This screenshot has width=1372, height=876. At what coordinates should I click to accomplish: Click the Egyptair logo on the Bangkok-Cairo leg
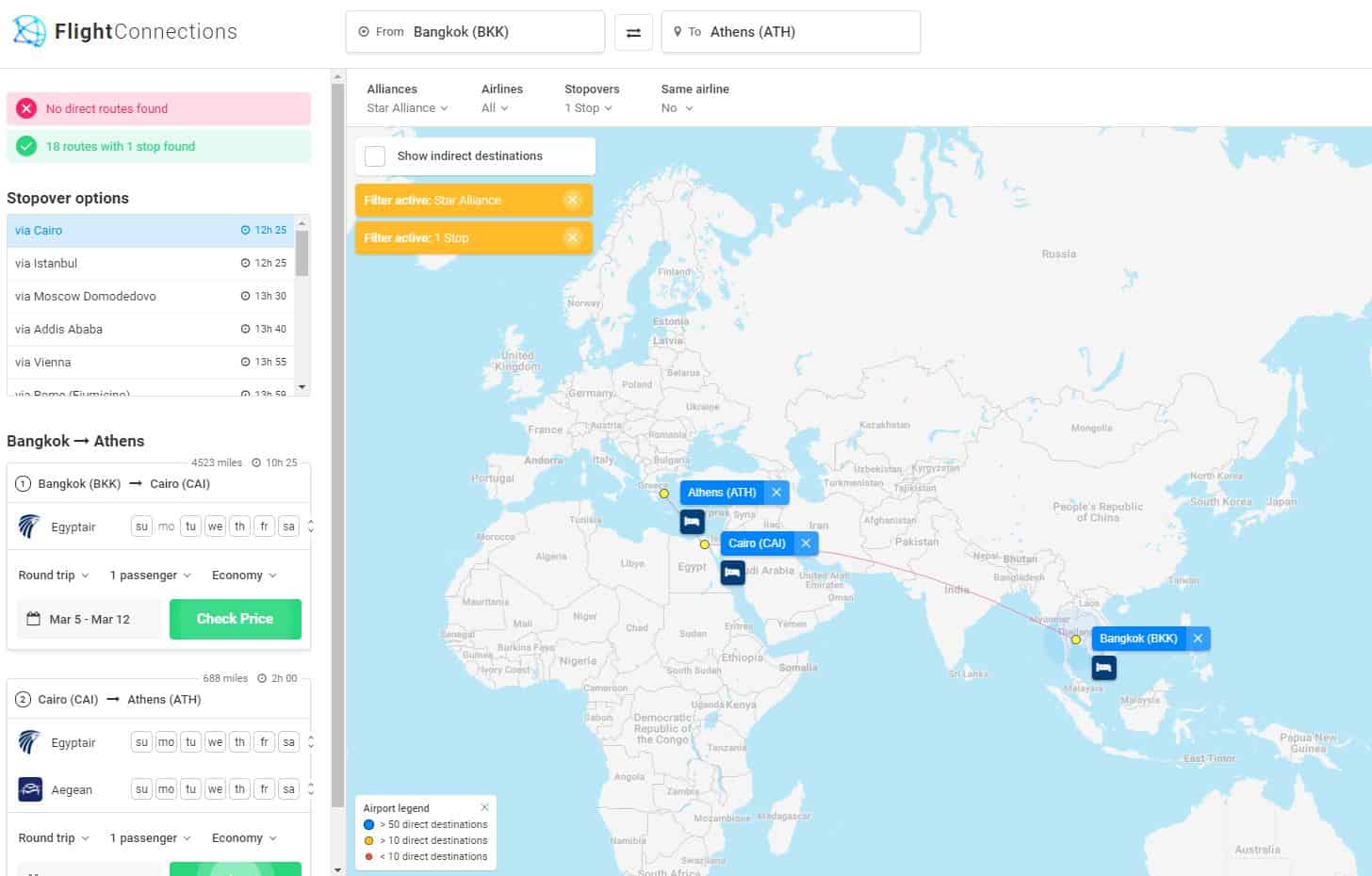coord(28,526)
